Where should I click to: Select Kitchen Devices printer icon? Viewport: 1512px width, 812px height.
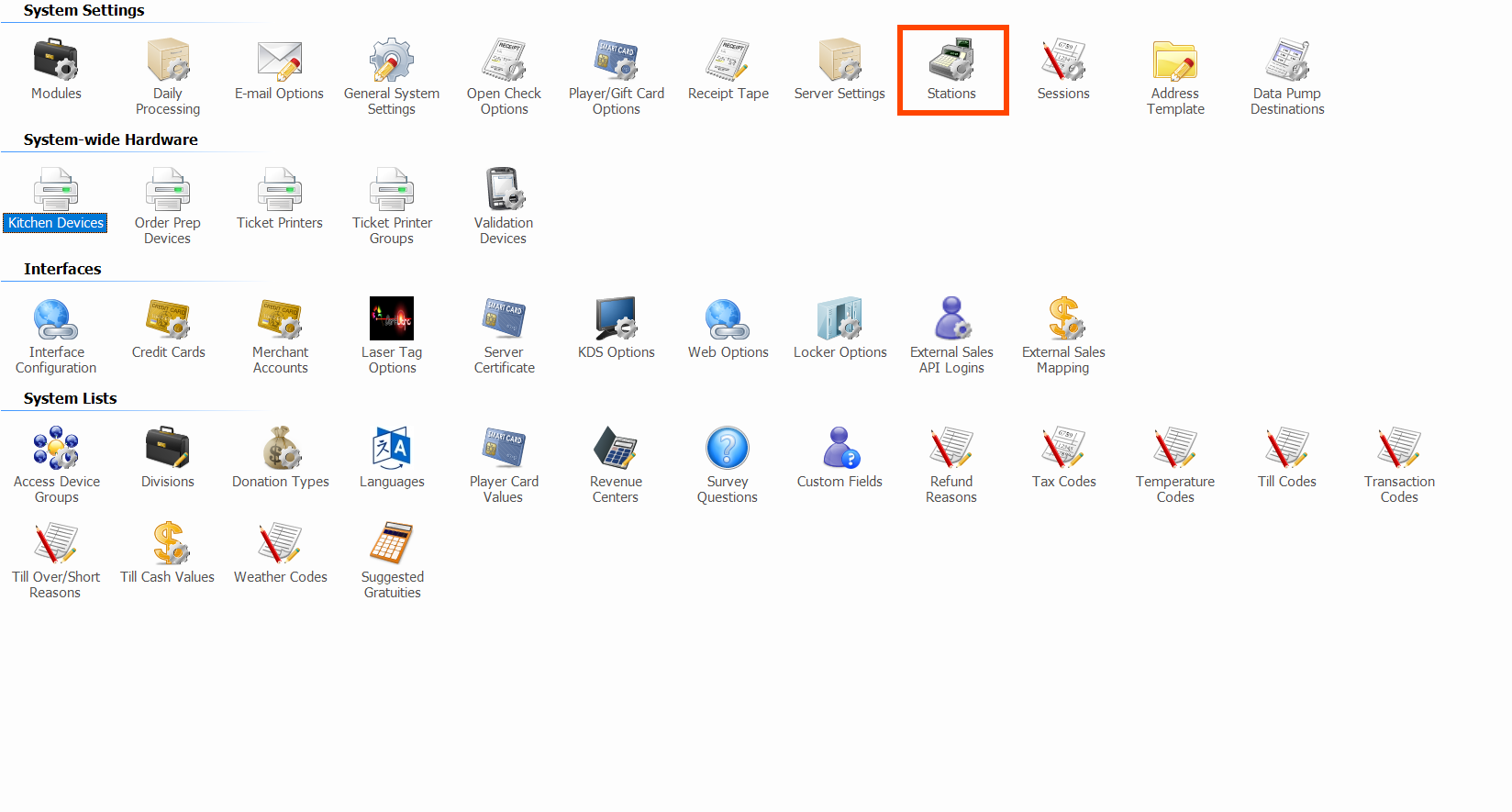(x=56, y=191)
